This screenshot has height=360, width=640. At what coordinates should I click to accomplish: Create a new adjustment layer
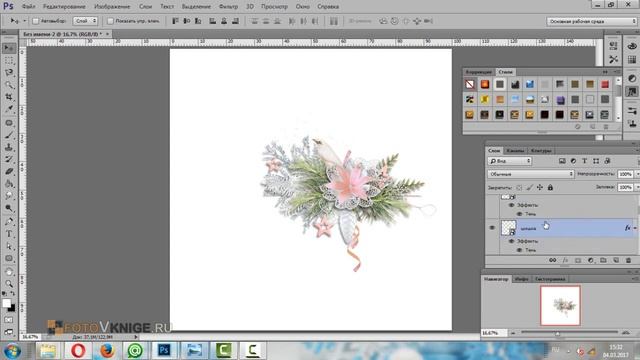pos(591,260)
